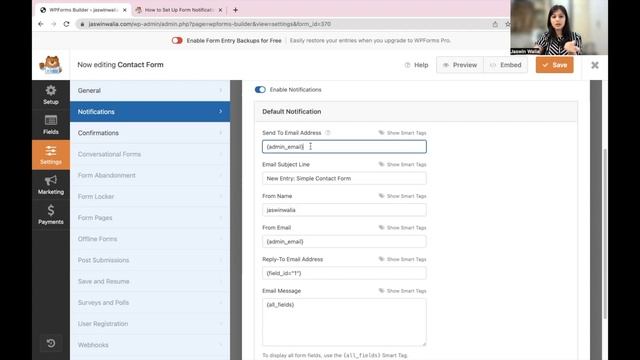Close the WPForms Builder browser tab
This screenshot has width=640, height=360.
pyautogui.click(x=124, y=10)
